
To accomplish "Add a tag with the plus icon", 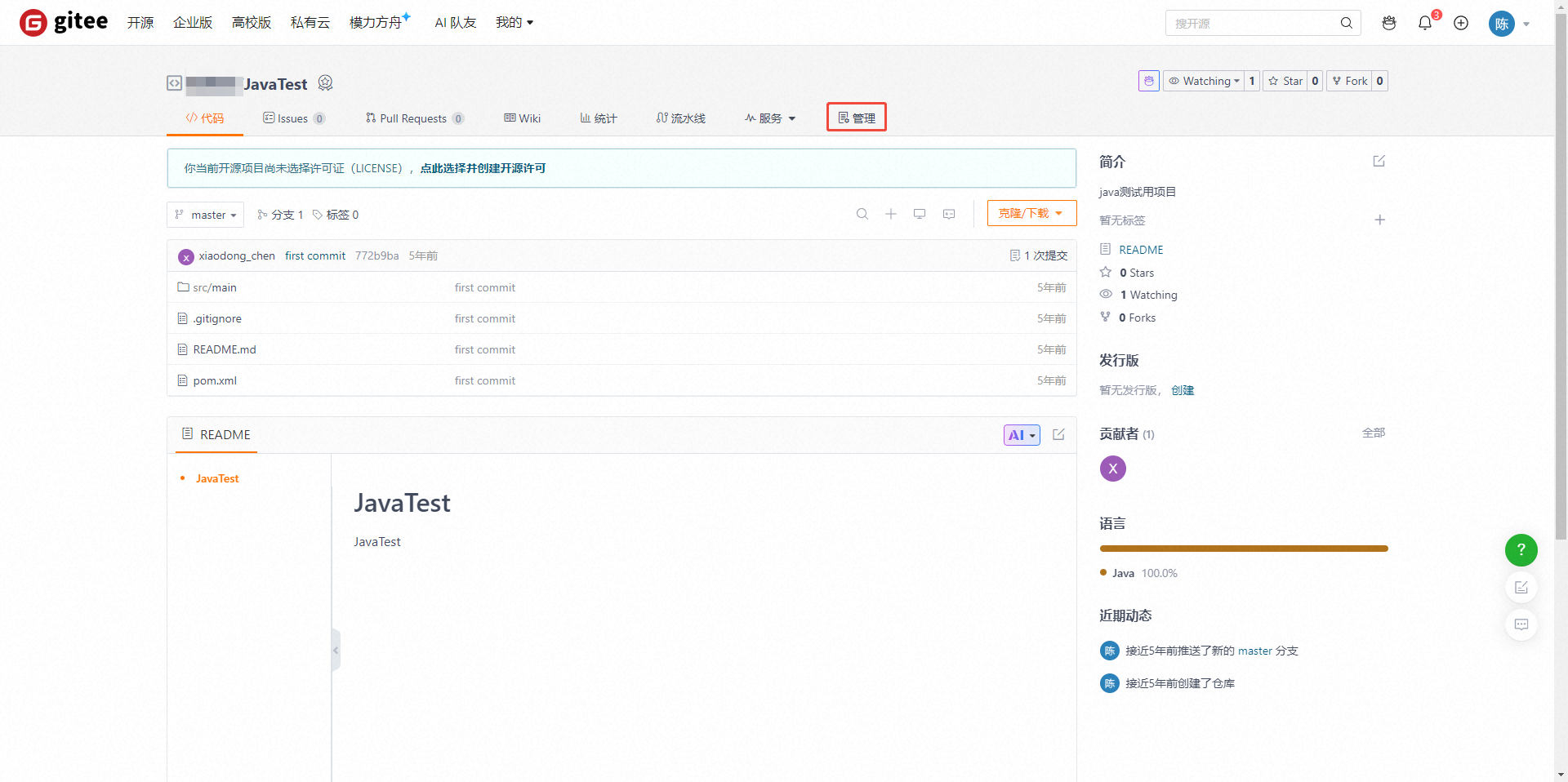I will [x=1379, y=220].
